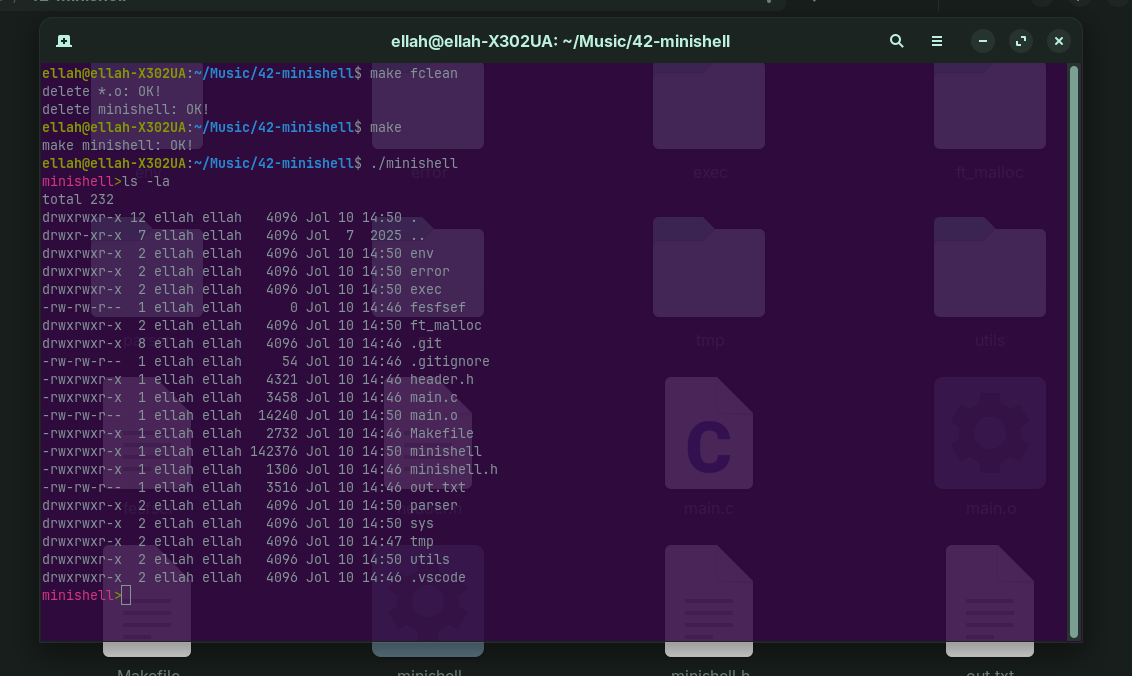
Task: Minimize the terminal window
Action: [983, 41]
